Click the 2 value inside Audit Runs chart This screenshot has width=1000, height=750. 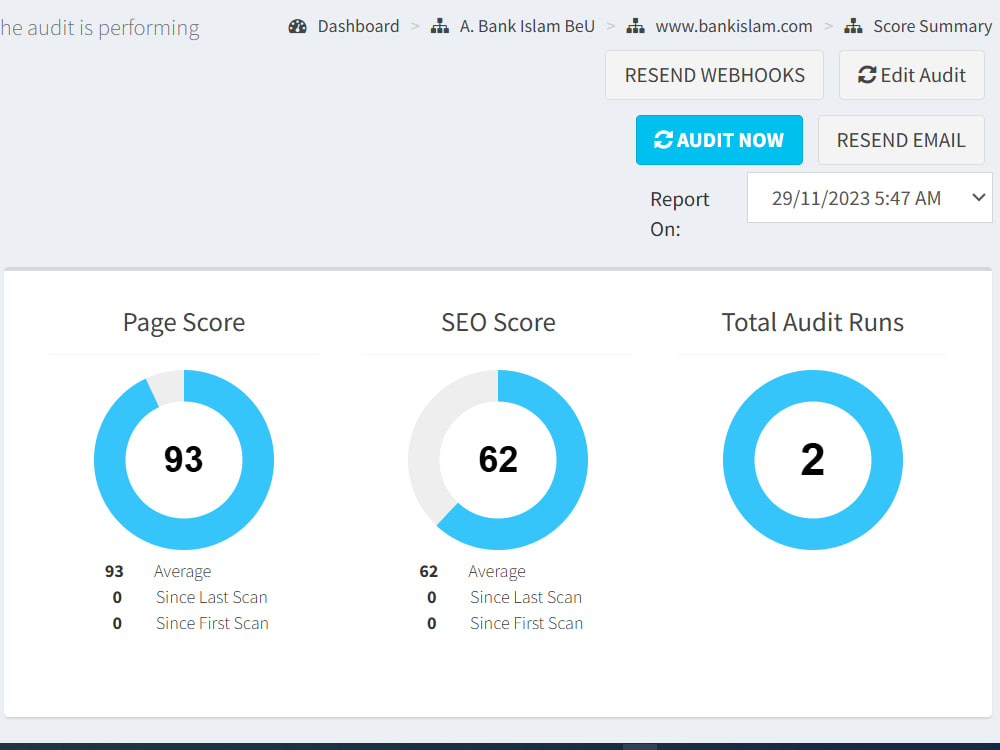812,459
